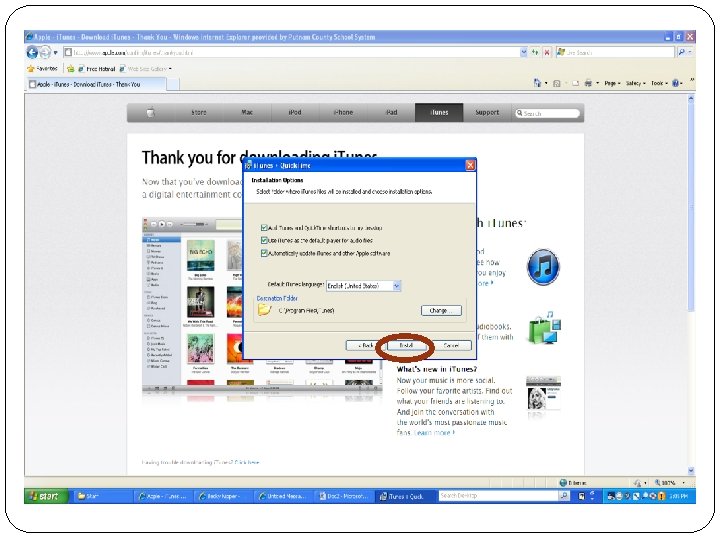Image resolution: width=720 pixels, height=540 pixels.
Task: Click the Search Desktop field in taskbar
Action: coord(498,496)
